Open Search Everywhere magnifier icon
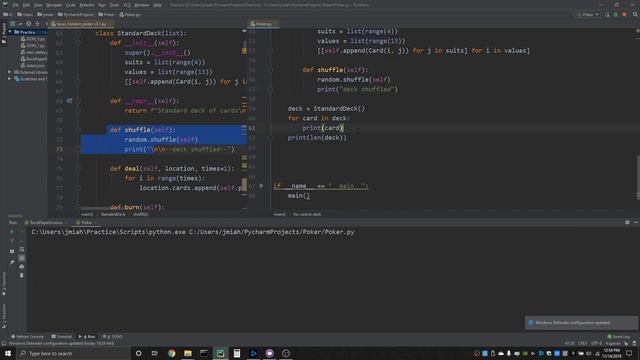Image resolution: width=640 pixels, height=360 pixels. (x=635, y=14)
